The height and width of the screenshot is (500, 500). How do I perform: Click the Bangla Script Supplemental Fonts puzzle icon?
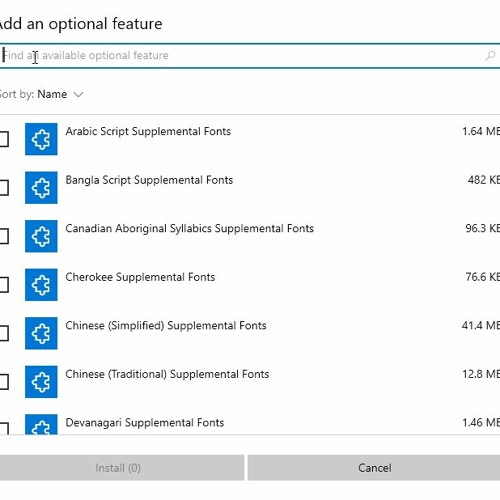41,188
